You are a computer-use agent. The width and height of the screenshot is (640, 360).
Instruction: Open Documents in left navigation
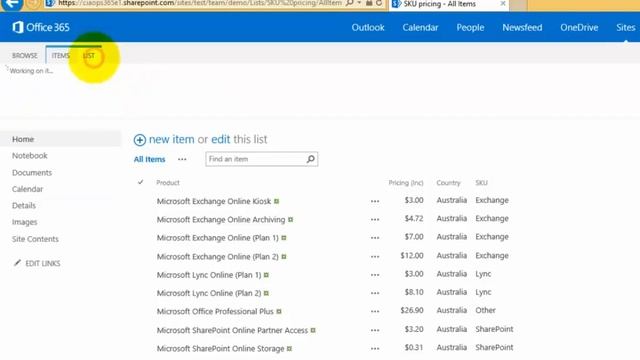click(32, 173)
